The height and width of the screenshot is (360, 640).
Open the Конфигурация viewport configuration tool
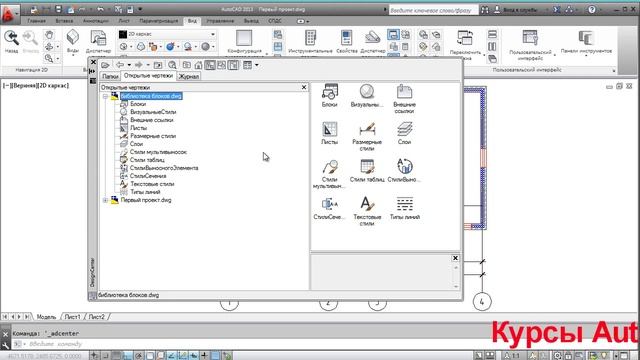click(x=244, y=41)
